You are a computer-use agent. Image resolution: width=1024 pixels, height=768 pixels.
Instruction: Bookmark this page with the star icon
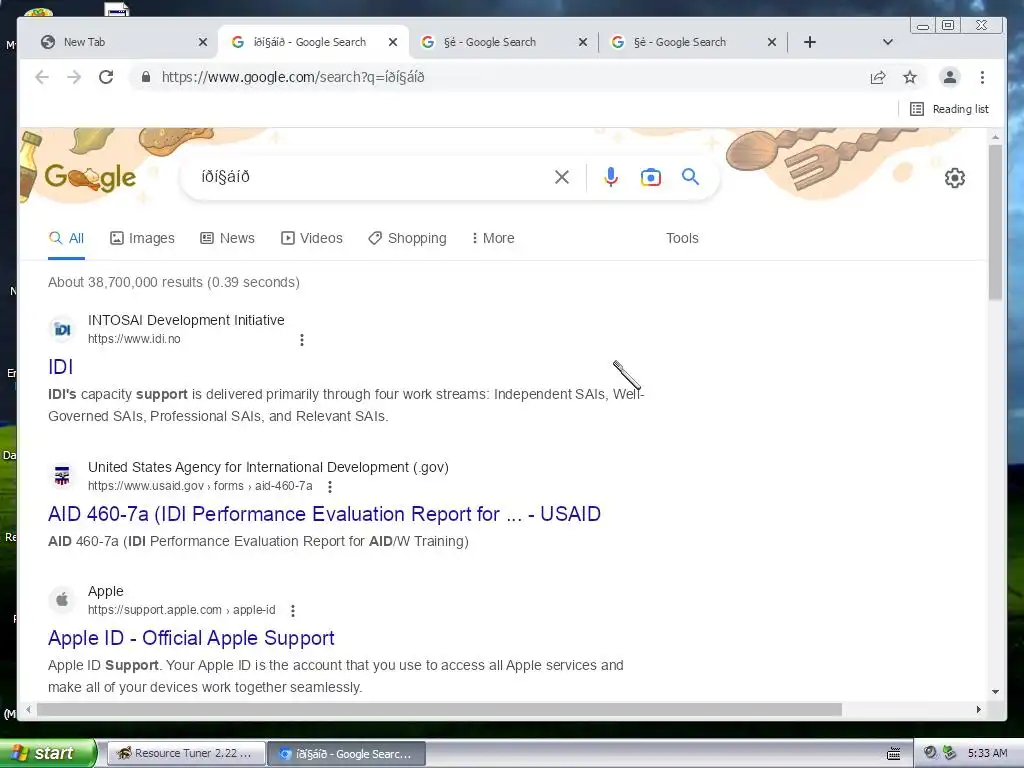[910, 77]
